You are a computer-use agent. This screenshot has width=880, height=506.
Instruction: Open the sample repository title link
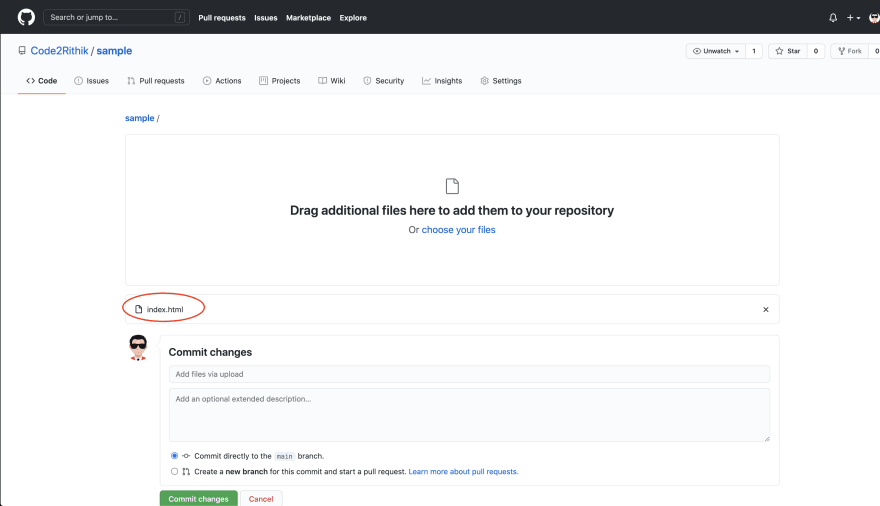click(x=114, y=50)
